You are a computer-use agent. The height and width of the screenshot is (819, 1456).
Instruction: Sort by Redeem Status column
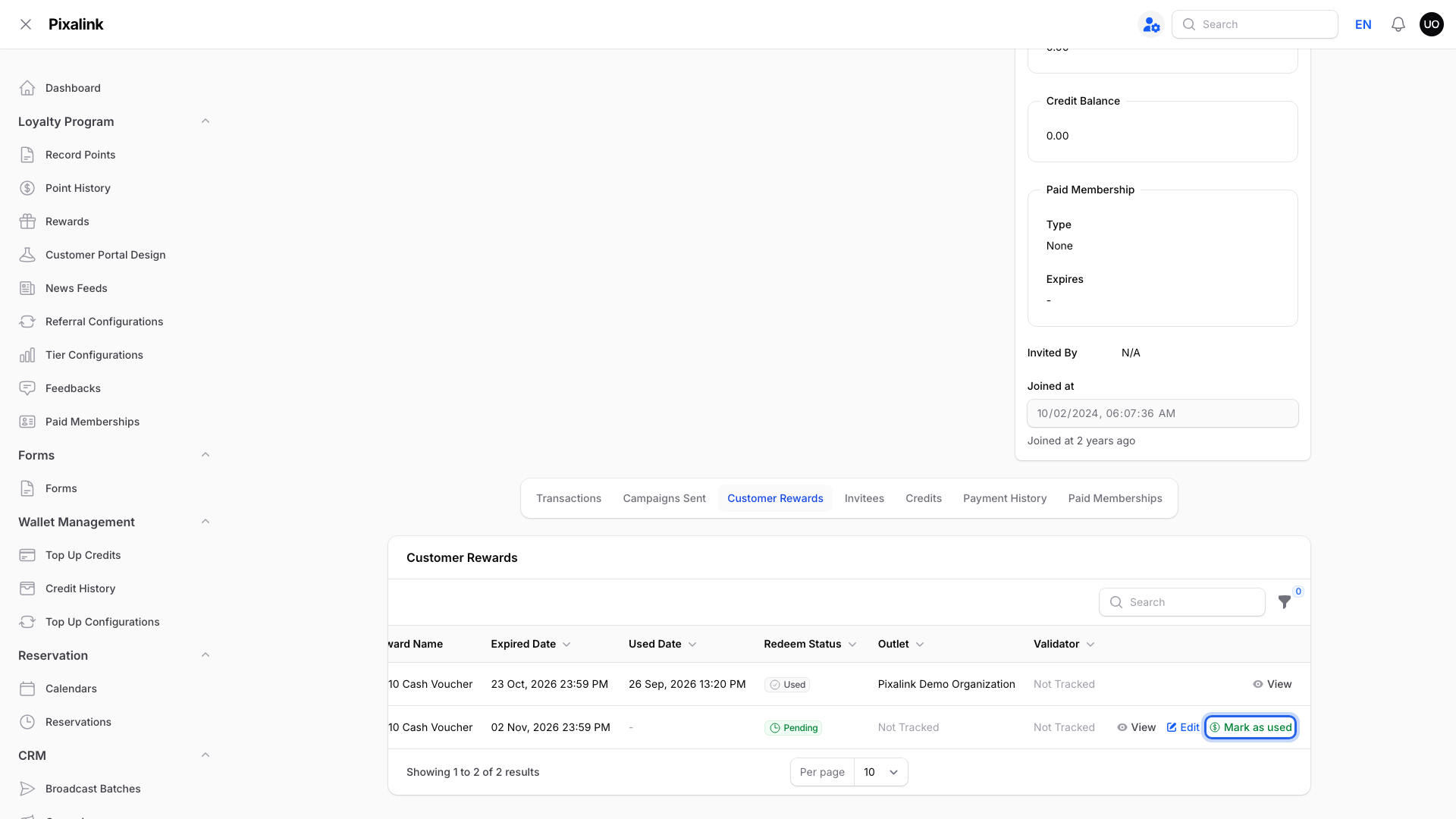(810, 644)
